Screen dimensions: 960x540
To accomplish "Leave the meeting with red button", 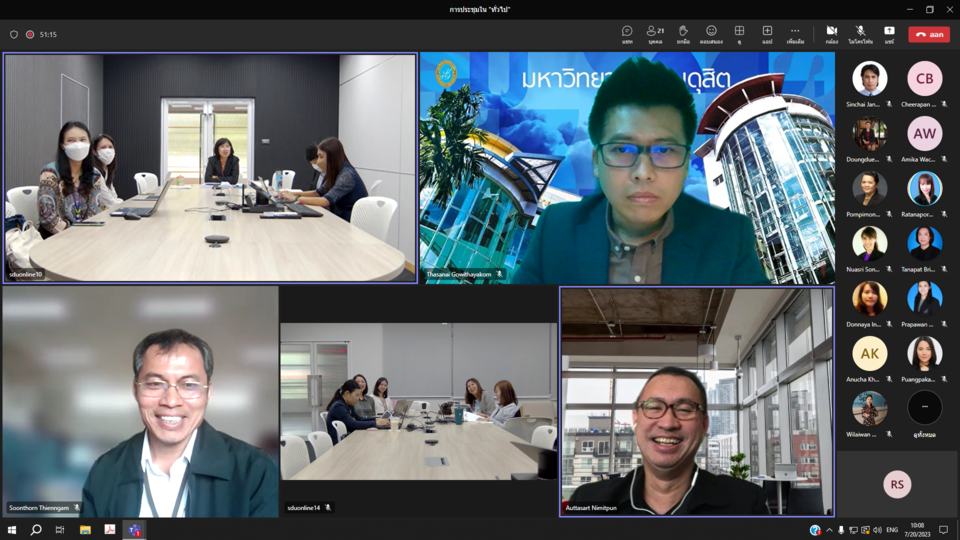I will (929, 34).
